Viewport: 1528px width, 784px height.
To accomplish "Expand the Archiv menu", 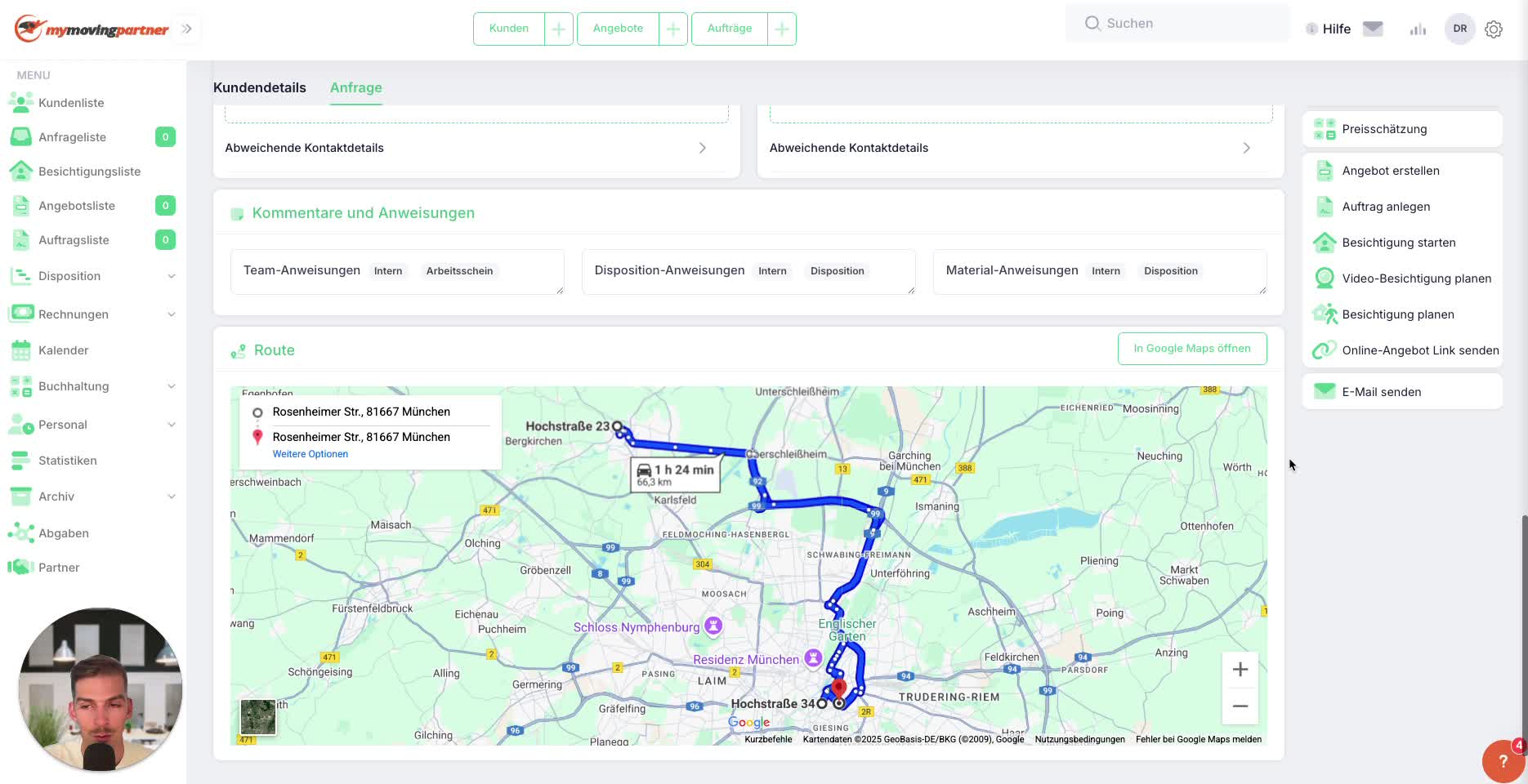I will 172,497.
